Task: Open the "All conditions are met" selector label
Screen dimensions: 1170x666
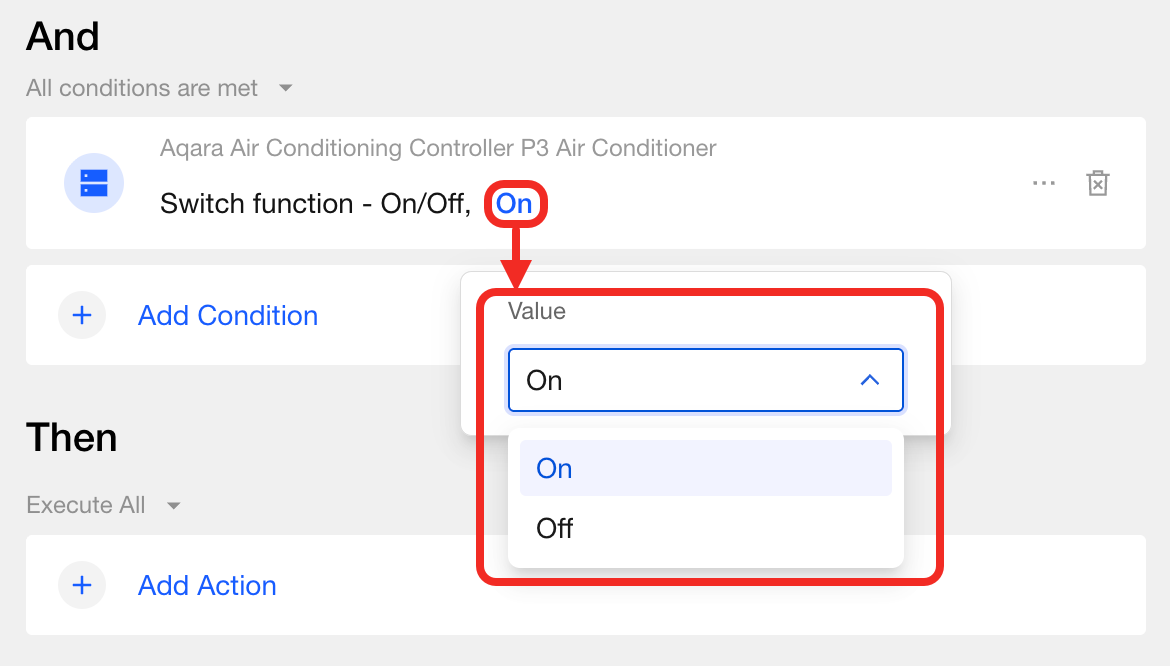Action: [142, 88]
